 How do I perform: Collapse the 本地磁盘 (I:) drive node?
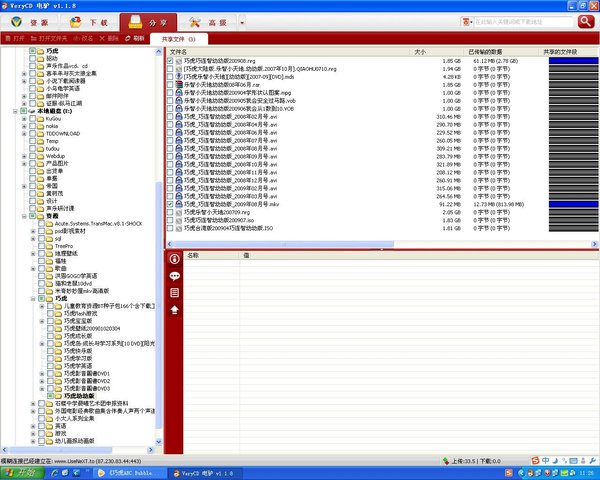(x=15, y=111)
